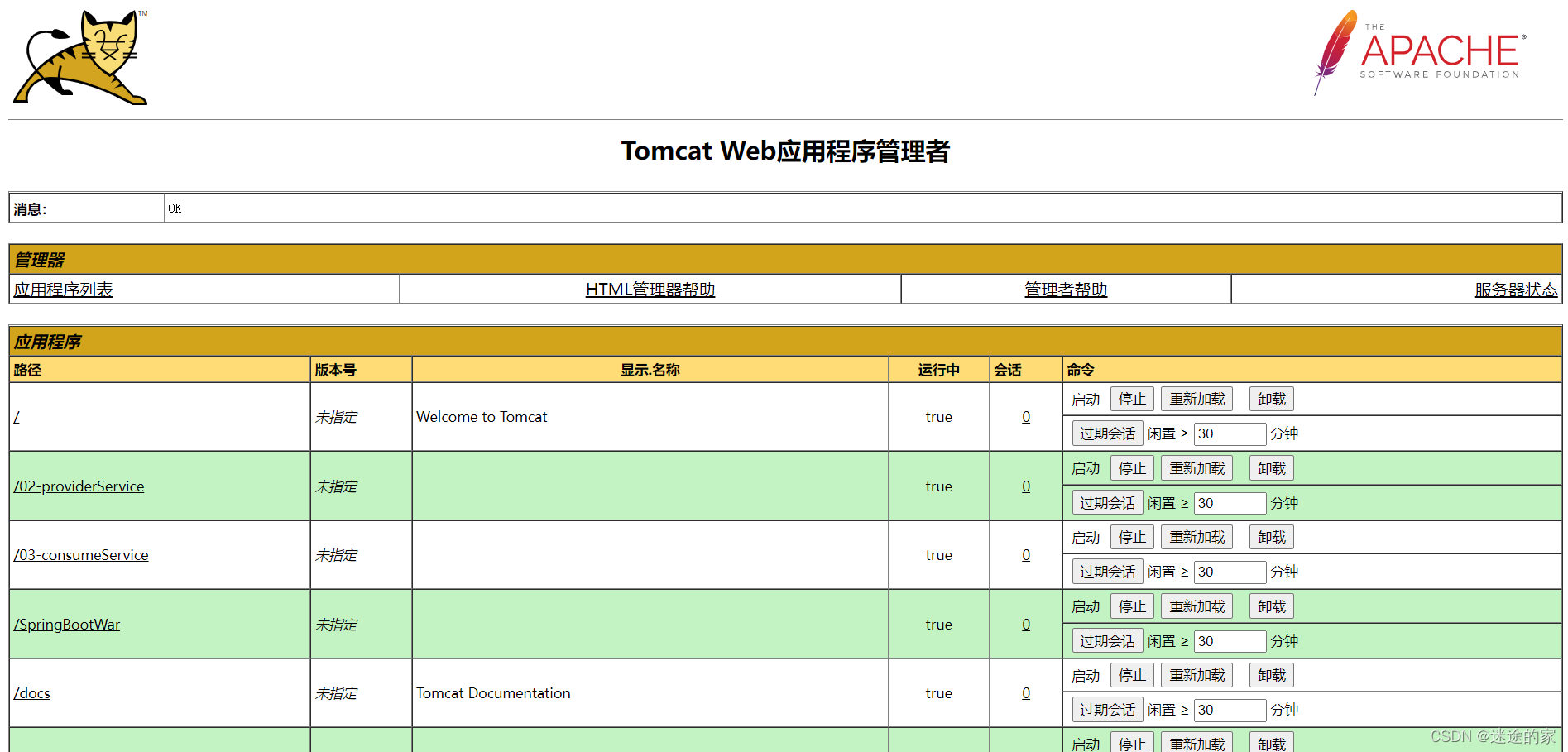The width and height of the screenshot is (1568, 752).
Task: Click 卸载 for /SpringBootWar
Action: coord(1272,606)
